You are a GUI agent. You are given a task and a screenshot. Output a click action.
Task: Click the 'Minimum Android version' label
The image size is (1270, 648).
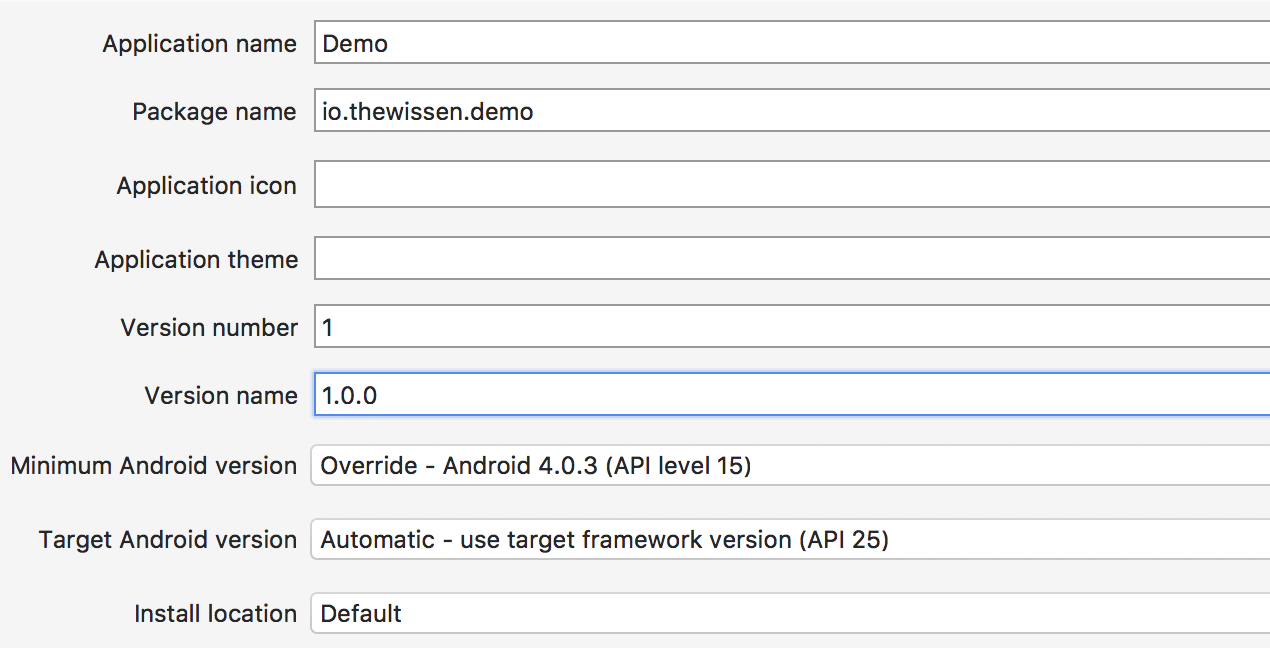[152, 465]
